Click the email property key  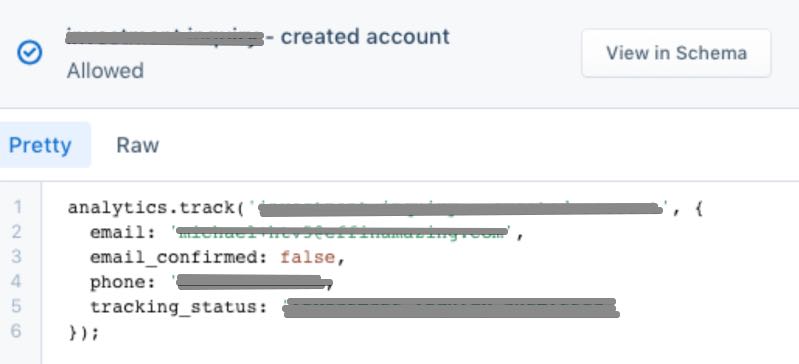click(x=122, y=232)
